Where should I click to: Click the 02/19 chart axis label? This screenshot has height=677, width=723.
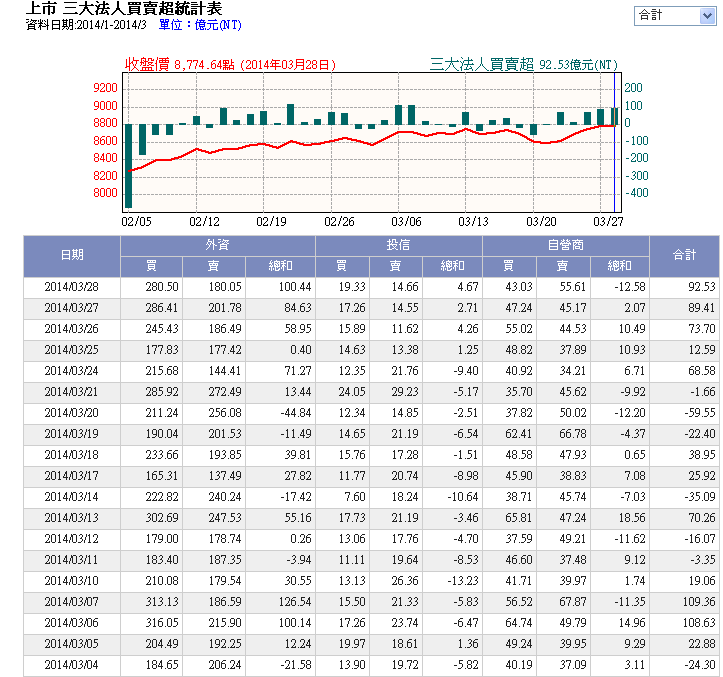click(x=271, y=222)
